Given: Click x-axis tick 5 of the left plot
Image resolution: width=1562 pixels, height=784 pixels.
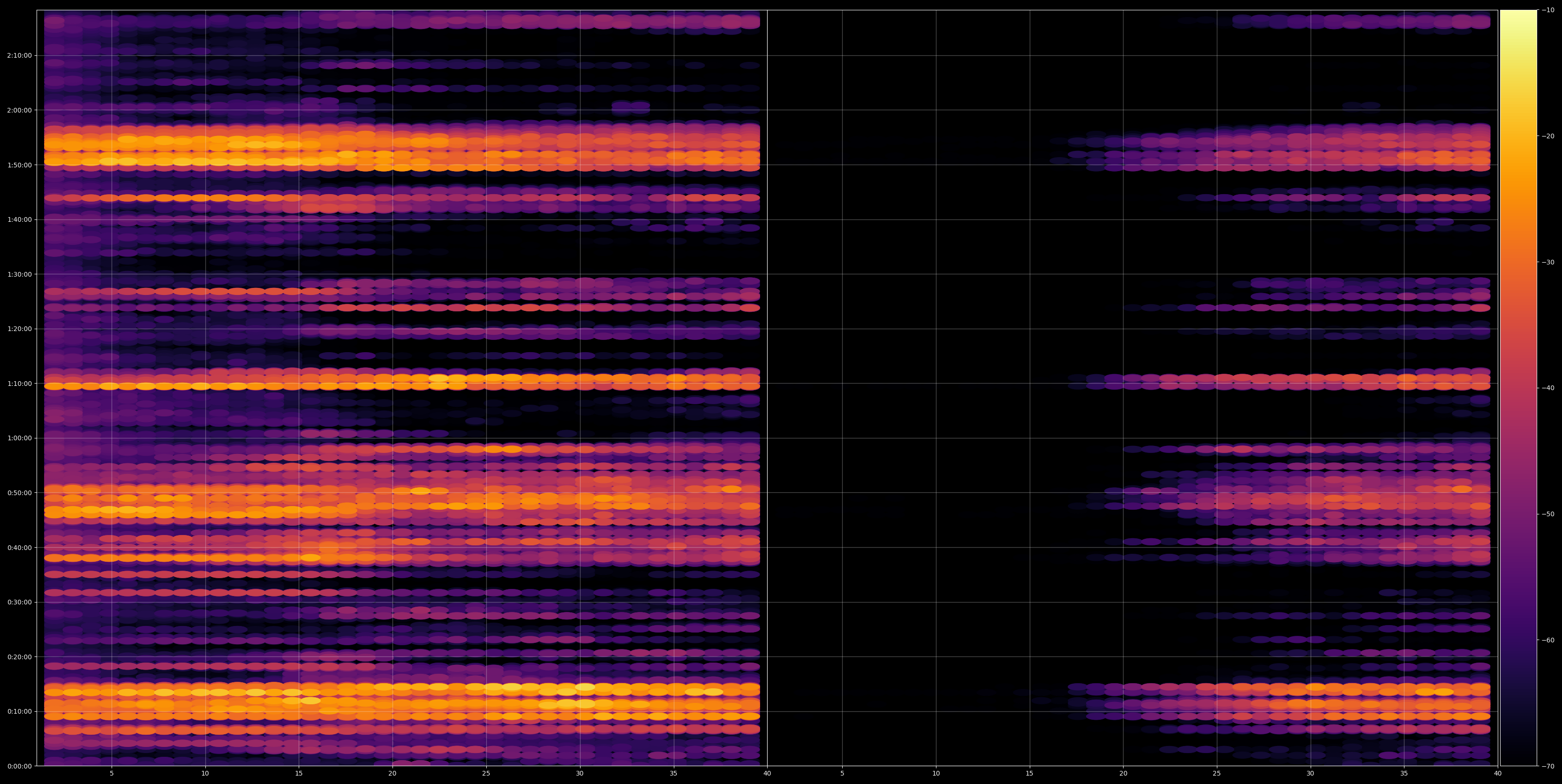Looking at the screenshot, I should point(112,774).
